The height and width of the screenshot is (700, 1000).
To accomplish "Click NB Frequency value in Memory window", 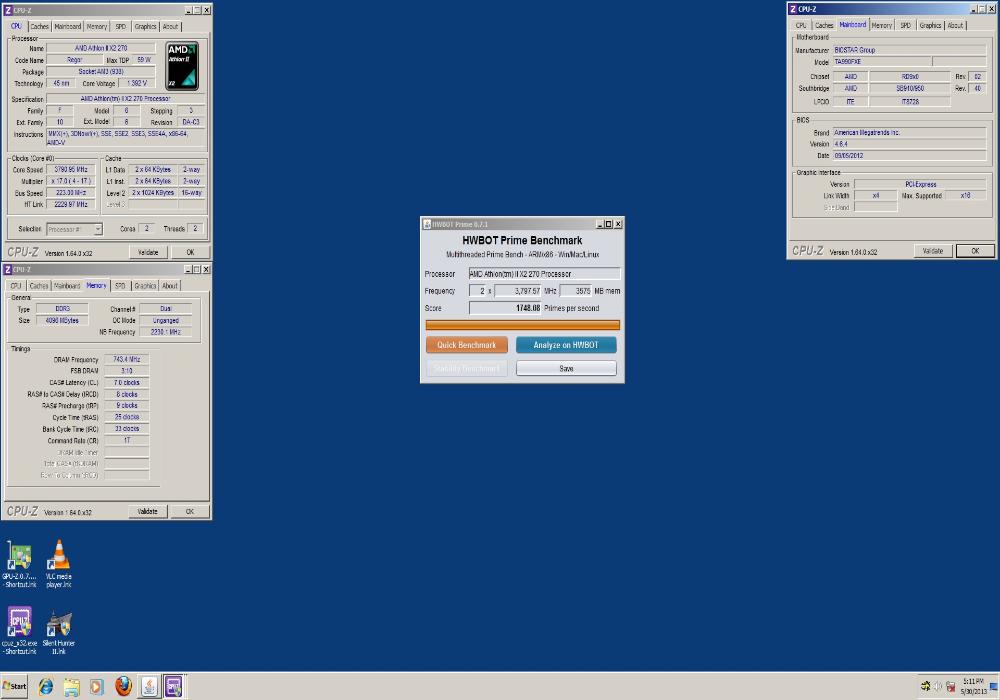I will [165, 332].
